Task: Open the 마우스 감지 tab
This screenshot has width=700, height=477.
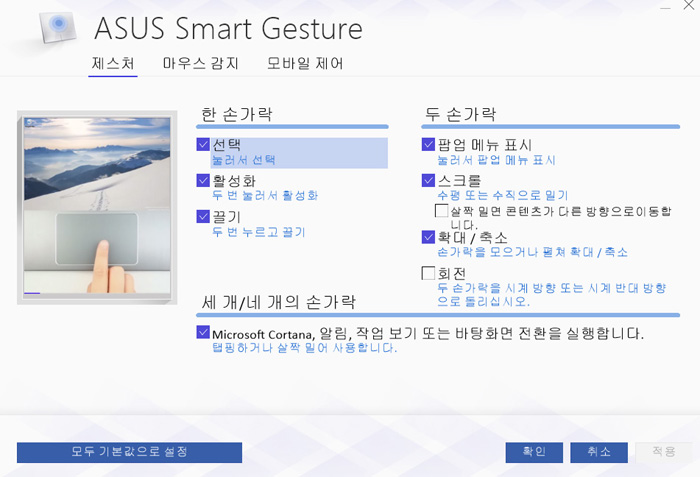Action: point(200,63)
